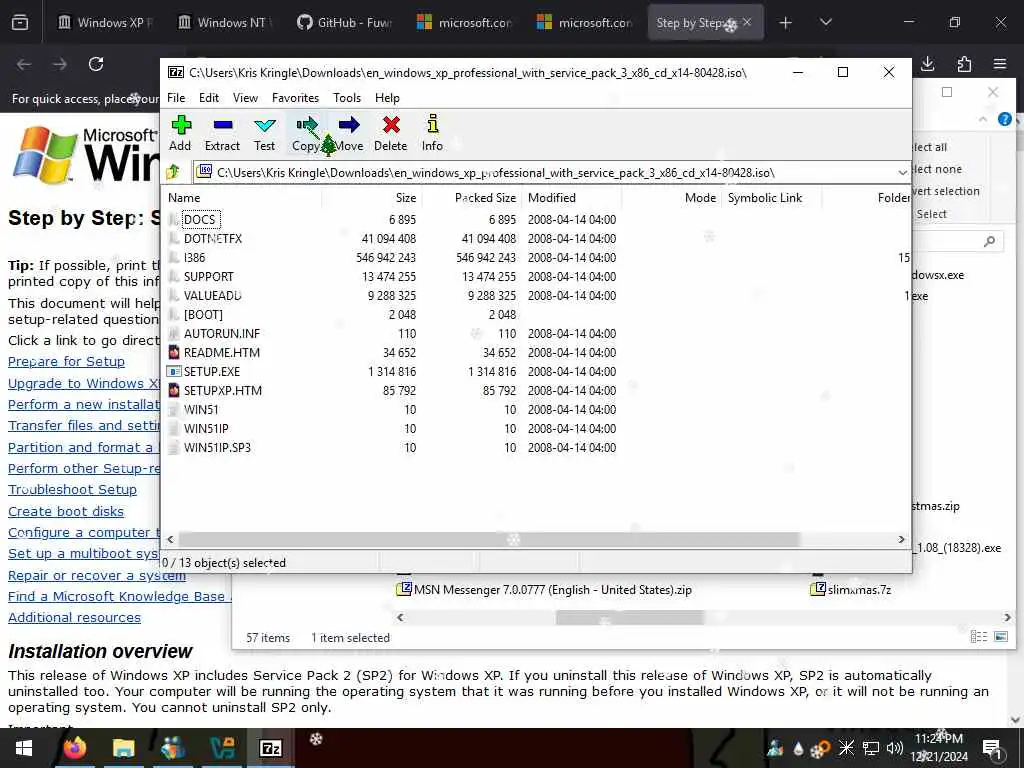The height and width of the screenshot is (768, 1024).
Task: Open the Troubleshoot Setup link
Action: click(72, 490)
